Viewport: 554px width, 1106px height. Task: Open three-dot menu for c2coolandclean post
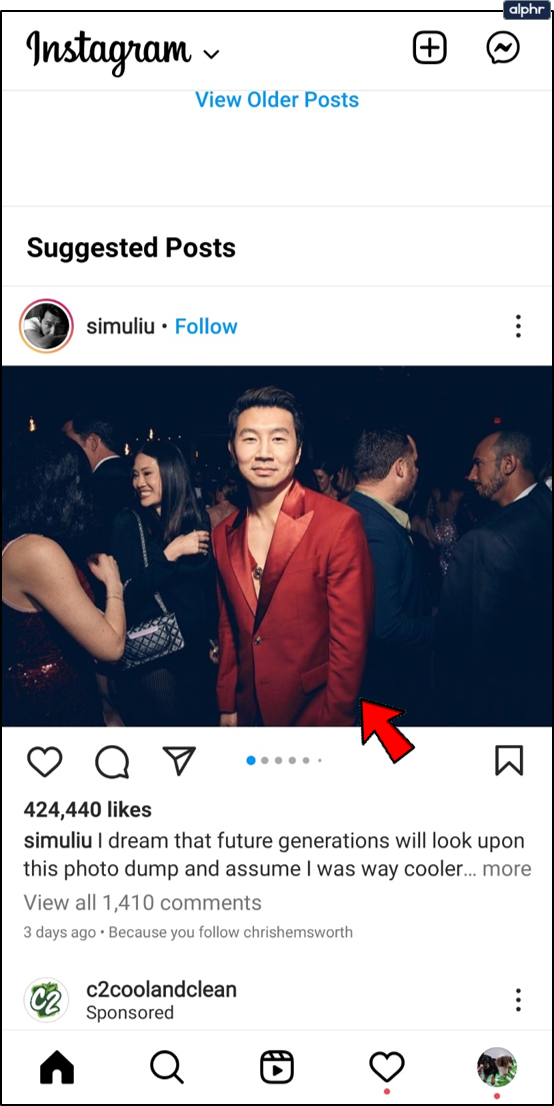pos(518,999)
